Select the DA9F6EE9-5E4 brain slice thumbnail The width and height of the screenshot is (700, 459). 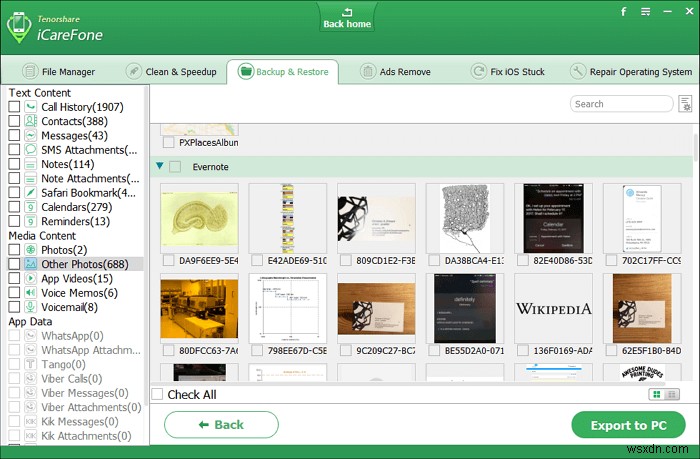199,218
